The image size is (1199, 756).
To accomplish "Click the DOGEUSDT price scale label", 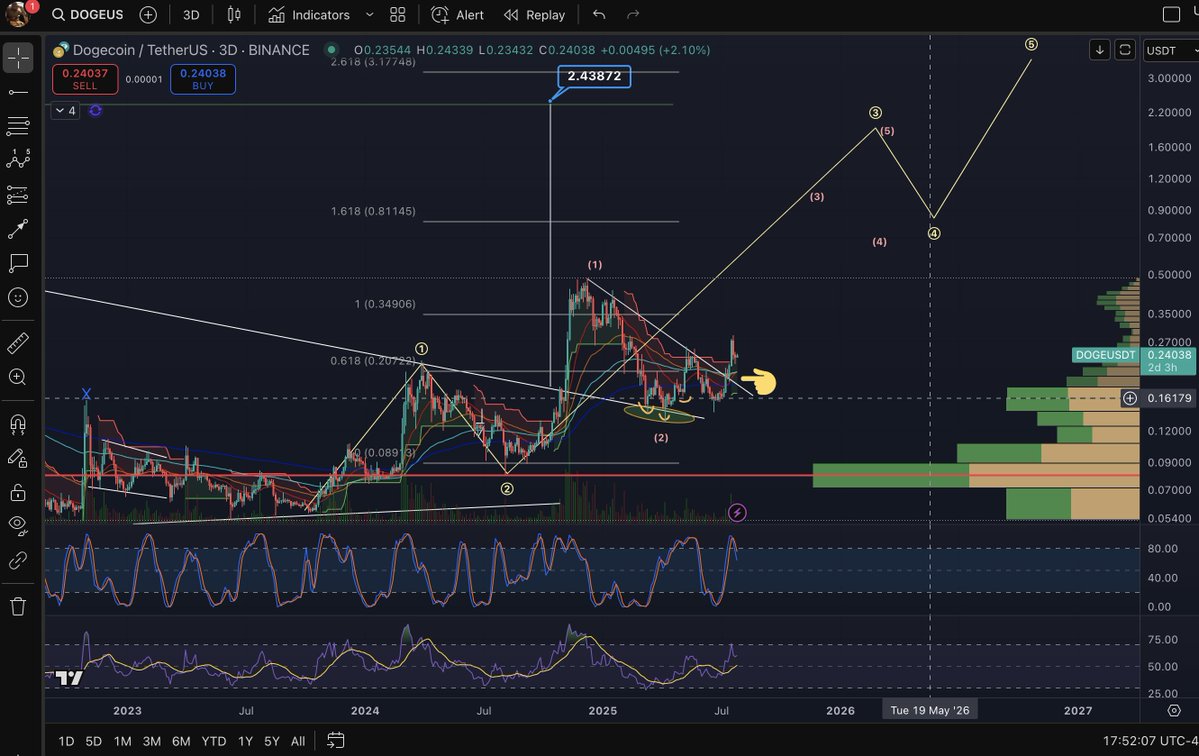I will [x=1105, y=355].
